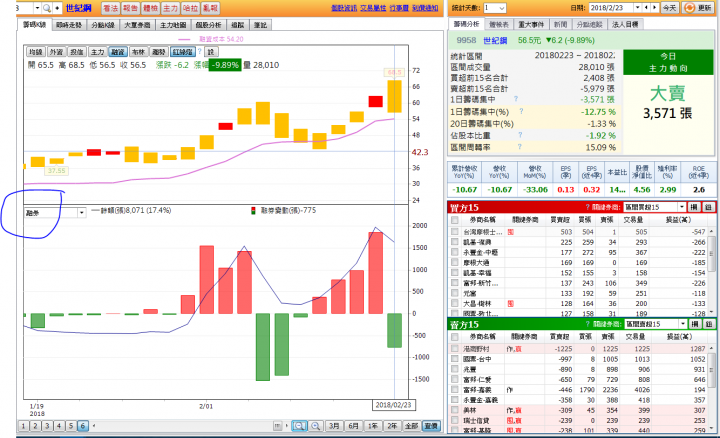The width and height of the screenshot is (720, 438).
Task: Select the 1年 range button
Action: point(373,426)
